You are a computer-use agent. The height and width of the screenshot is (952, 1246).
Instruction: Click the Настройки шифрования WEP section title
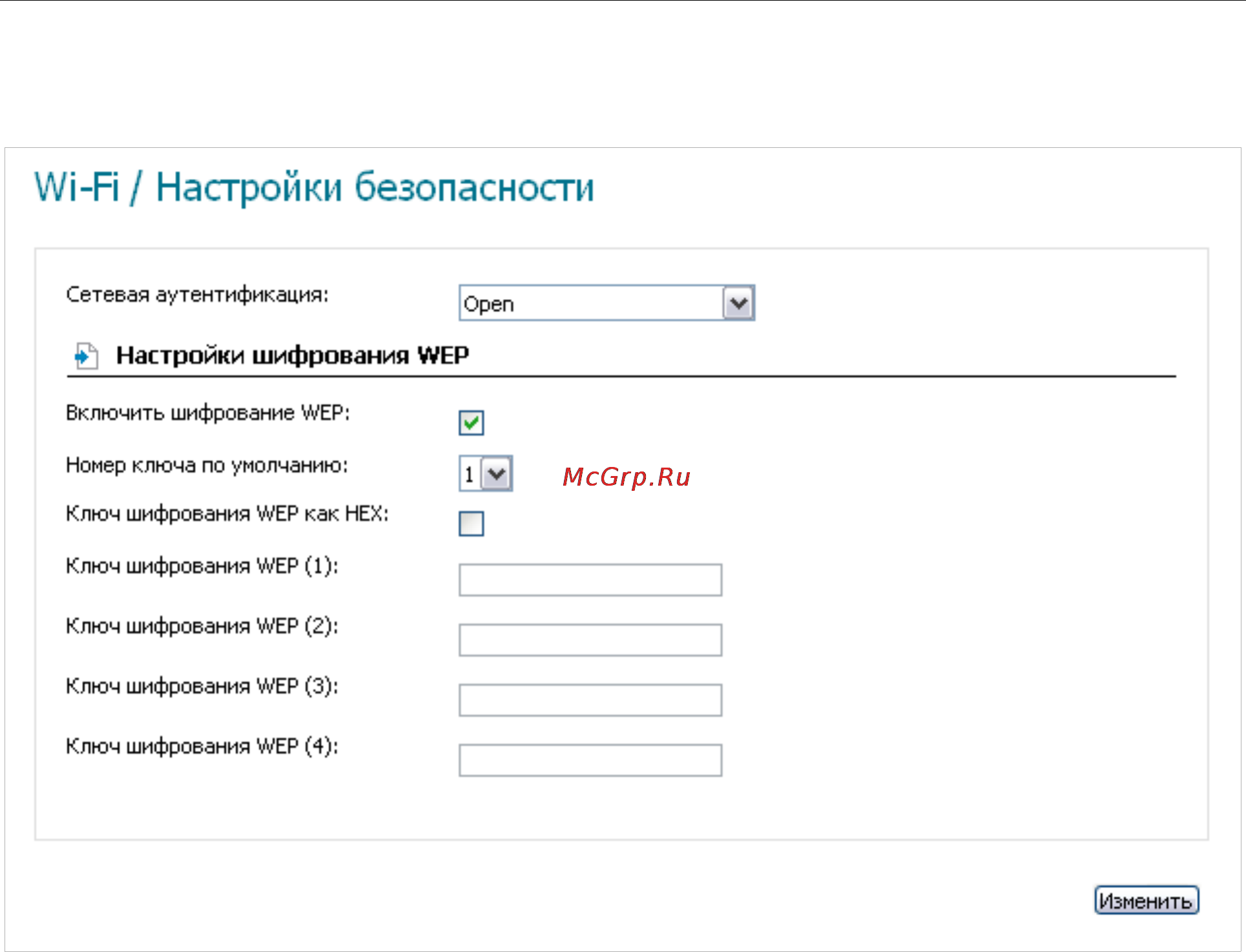(x=293, y=355)
